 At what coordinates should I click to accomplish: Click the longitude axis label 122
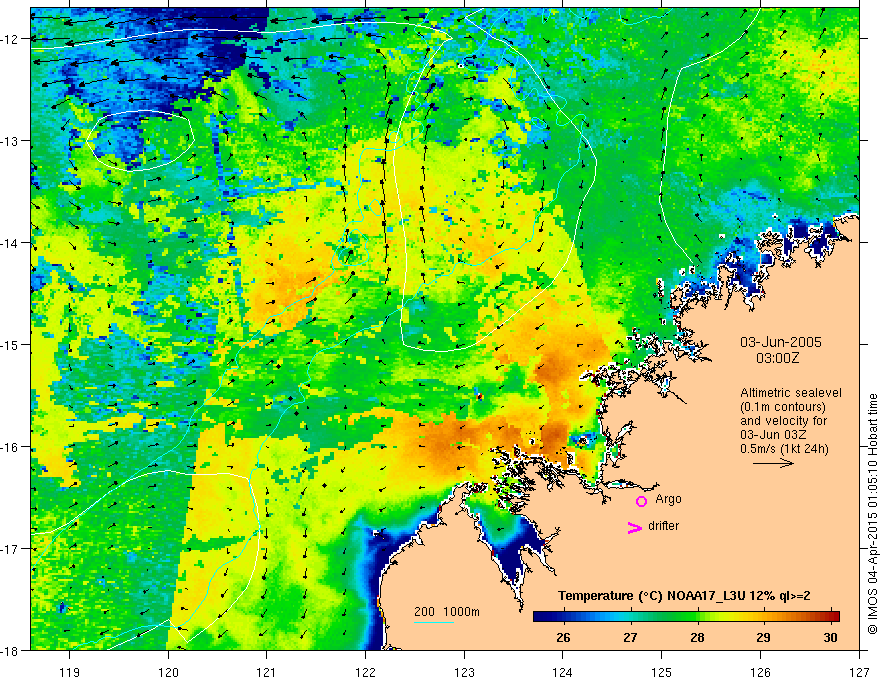pyautogui.click(x=365, y=672)
